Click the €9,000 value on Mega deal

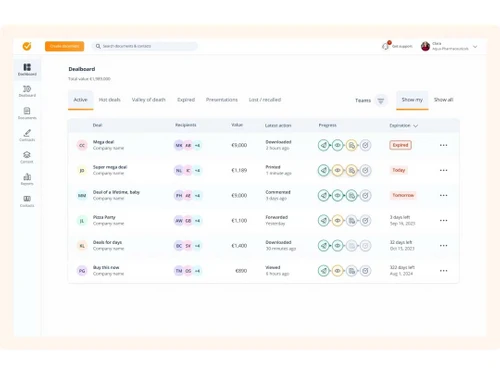click(x=239, y=145)
